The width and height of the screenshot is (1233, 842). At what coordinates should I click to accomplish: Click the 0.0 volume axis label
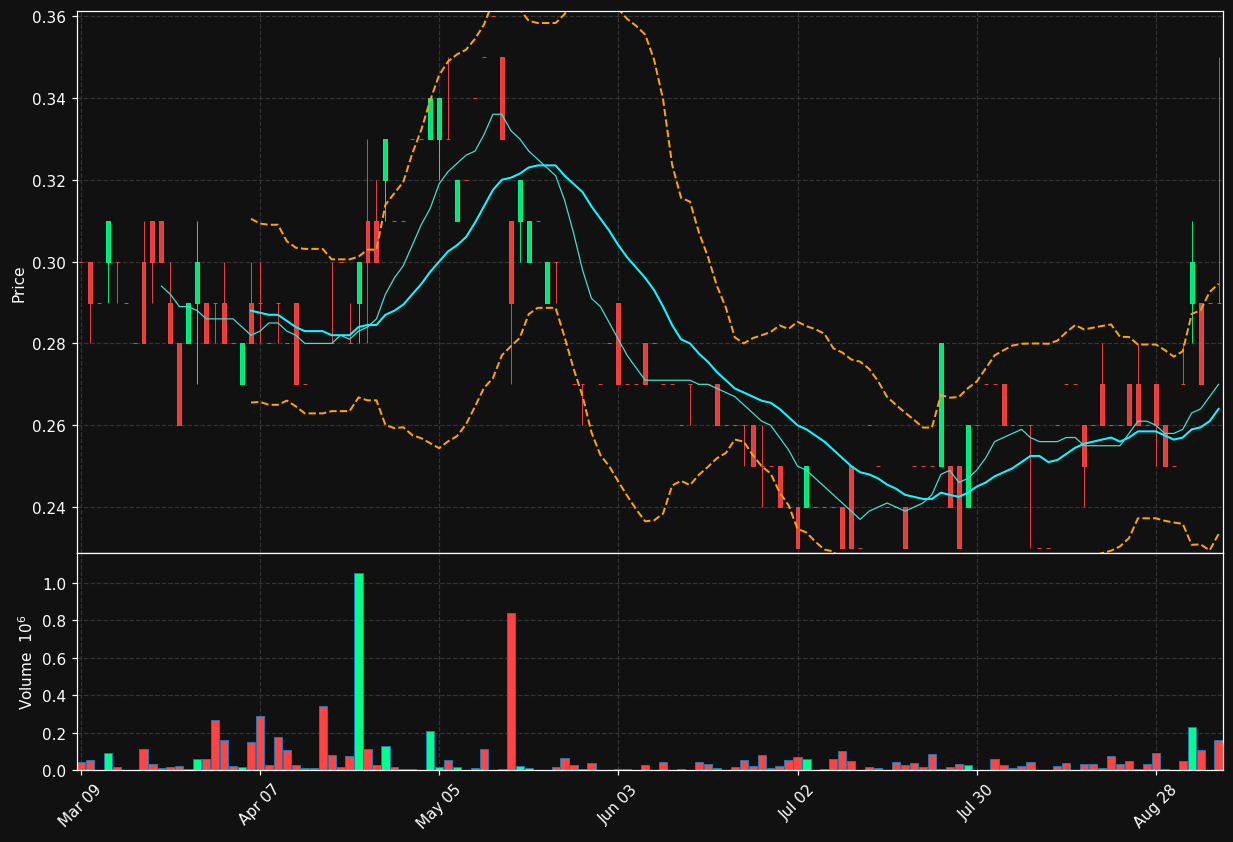(55, 771)
